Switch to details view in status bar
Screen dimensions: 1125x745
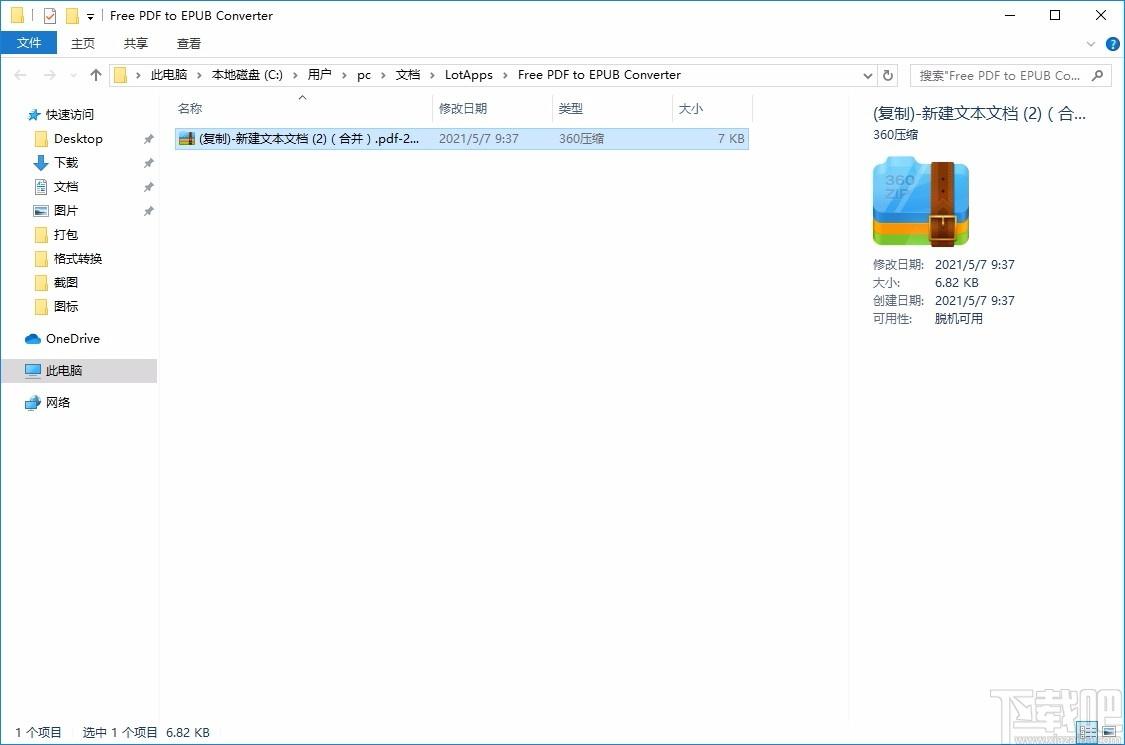pos(1087,732)
